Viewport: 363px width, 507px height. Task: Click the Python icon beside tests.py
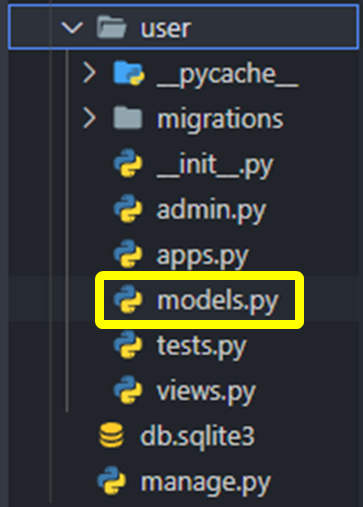coord(128,345)
